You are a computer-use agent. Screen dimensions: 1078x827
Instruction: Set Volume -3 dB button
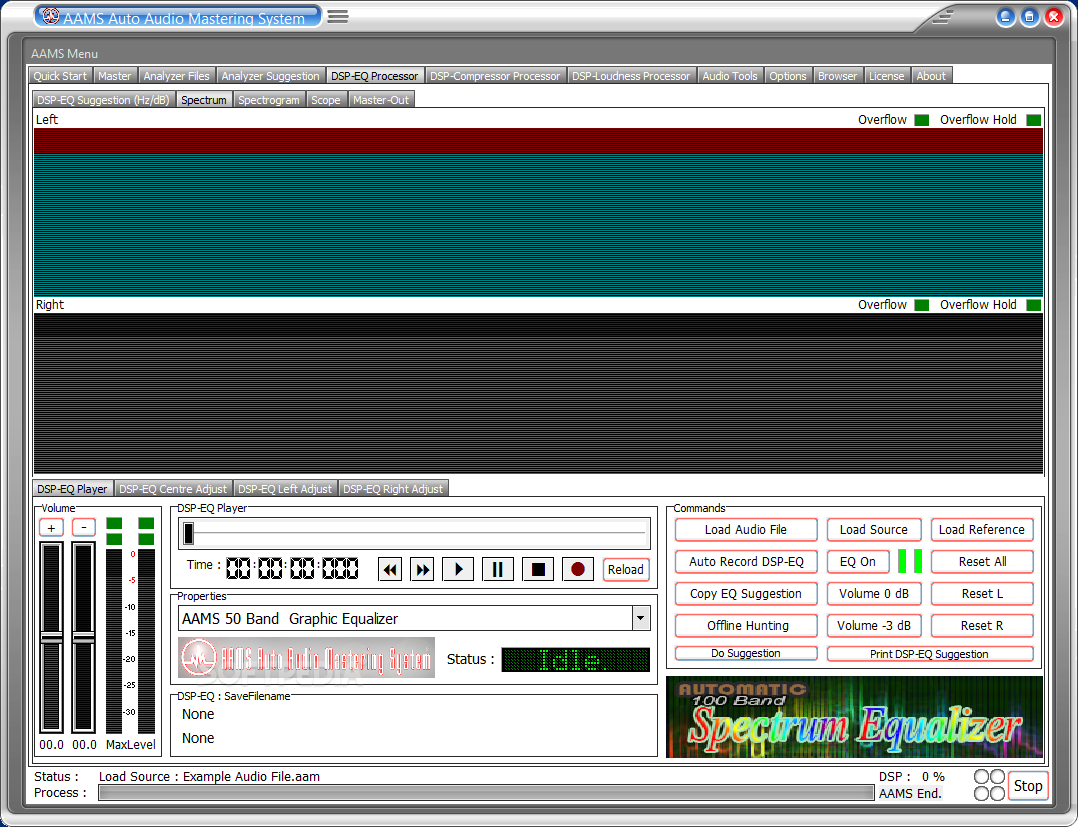click(874, 626)
